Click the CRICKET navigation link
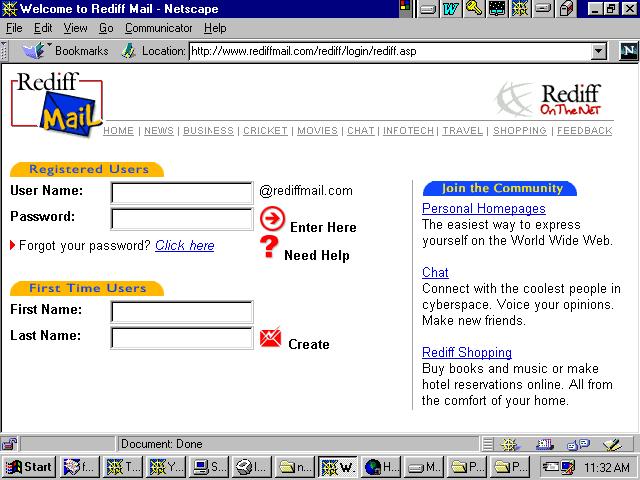 [x=265, y=131]
